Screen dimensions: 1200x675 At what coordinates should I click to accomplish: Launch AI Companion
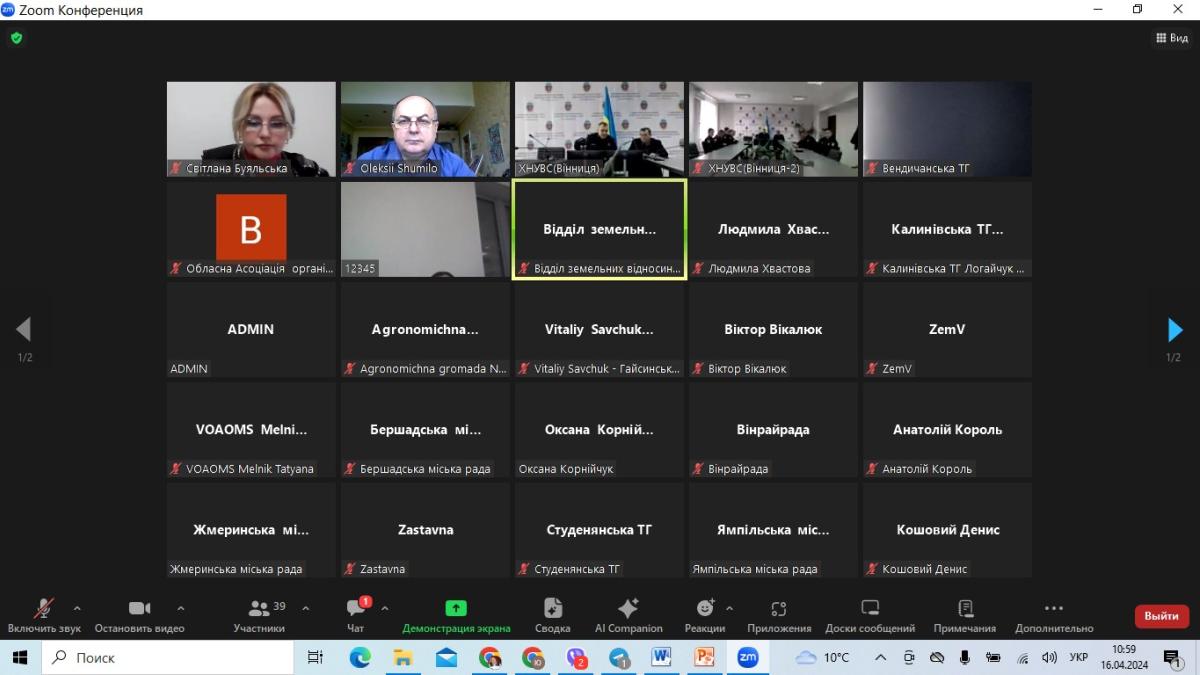[x=628, y=616]
